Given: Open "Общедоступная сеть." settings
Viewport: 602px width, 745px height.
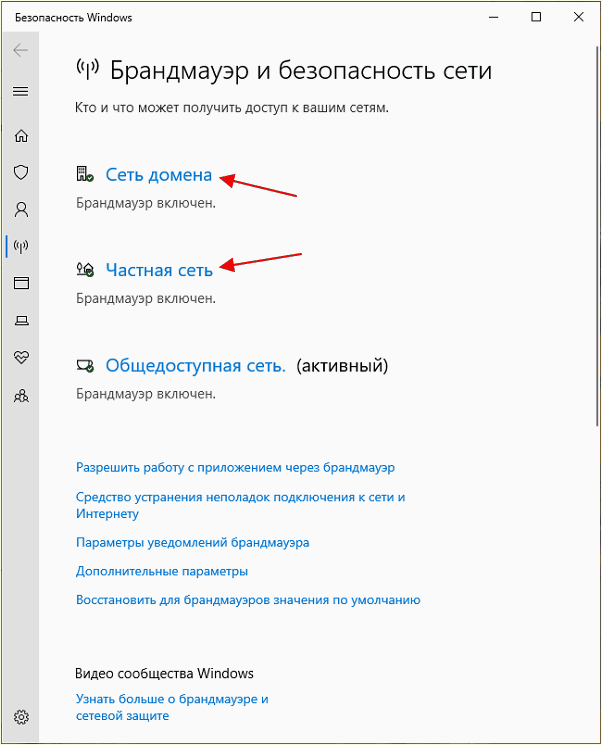Looking at the screenshot, I should pos(195,366).
